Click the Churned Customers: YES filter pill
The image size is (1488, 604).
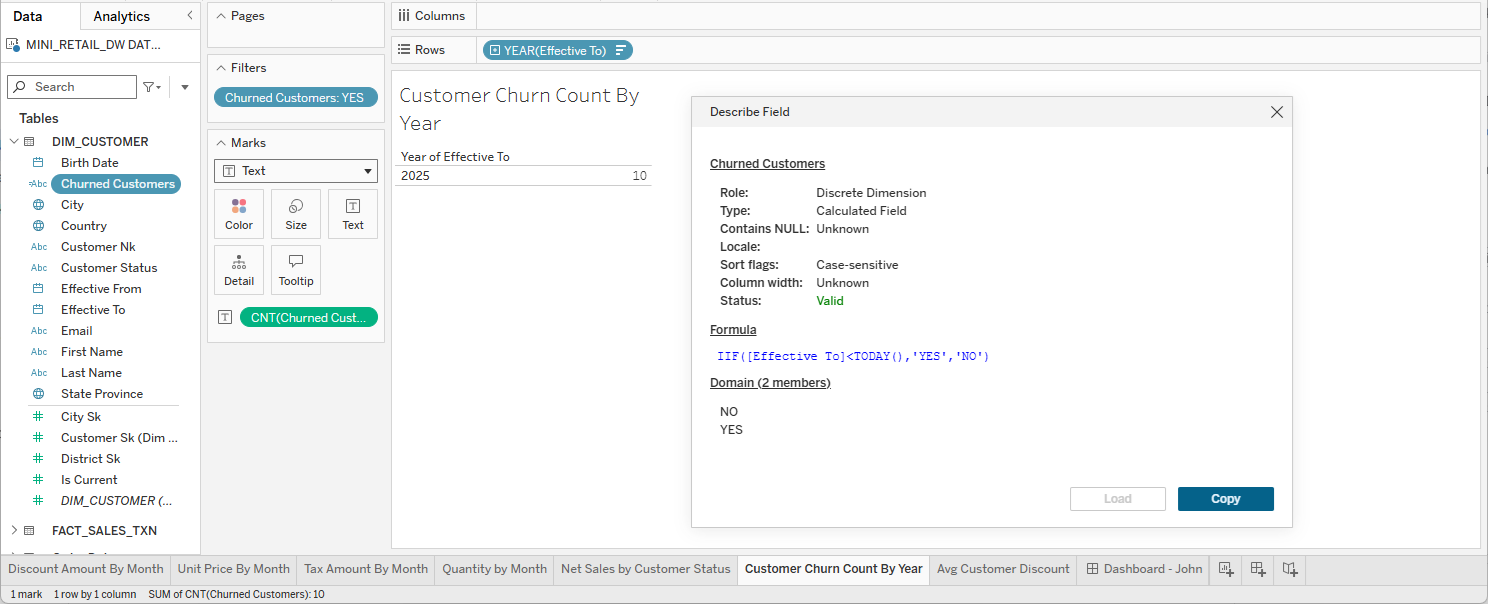pyautogui.click(x=295, y=98)
